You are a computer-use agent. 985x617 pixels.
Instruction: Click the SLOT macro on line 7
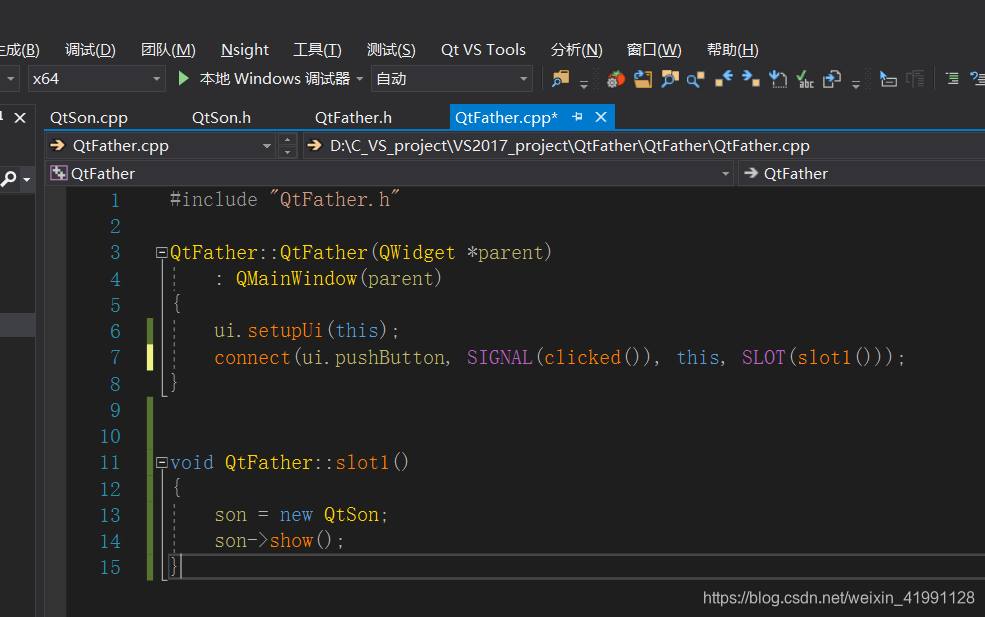click(x=763, y=358)
